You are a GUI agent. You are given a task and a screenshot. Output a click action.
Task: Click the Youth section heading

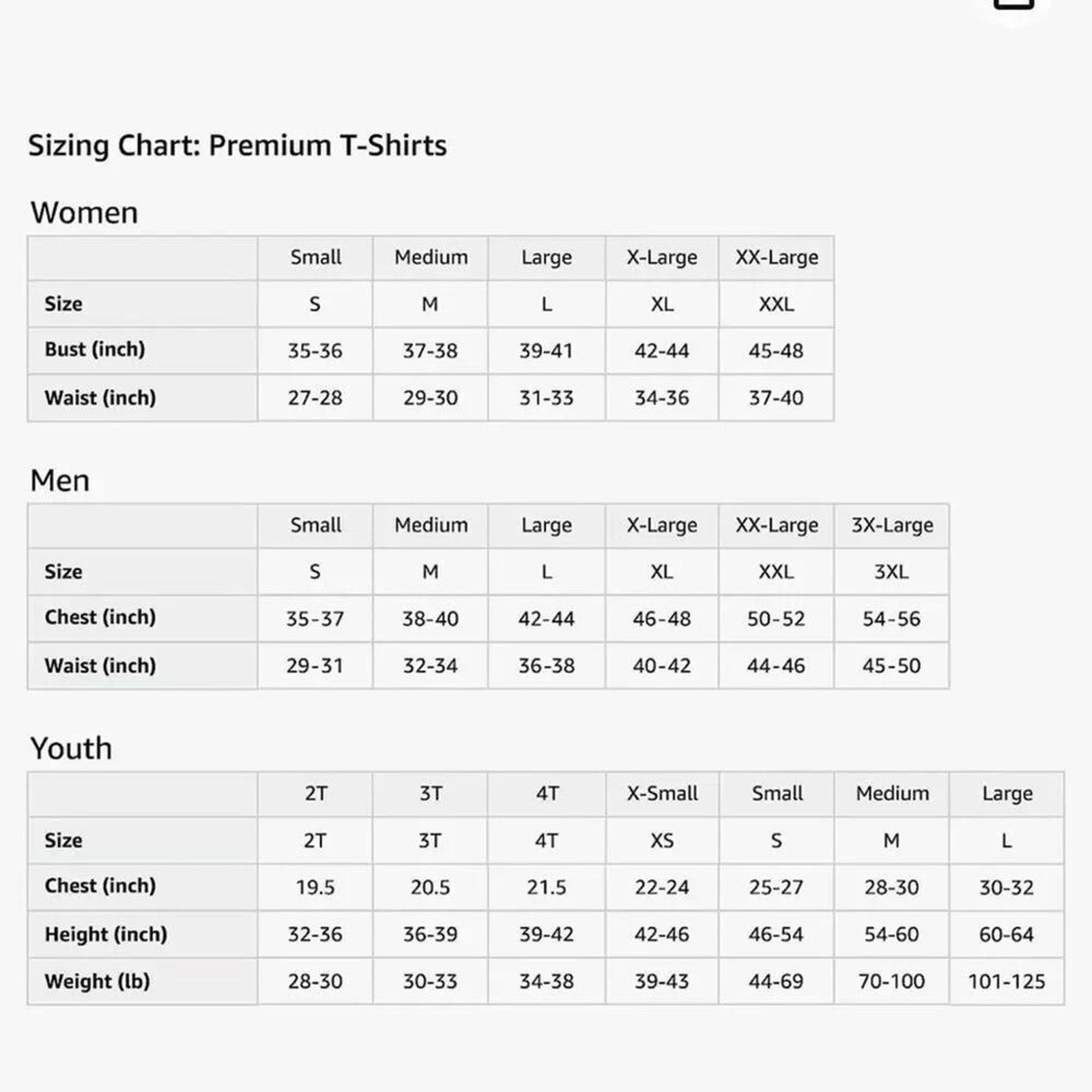(71, 748)
